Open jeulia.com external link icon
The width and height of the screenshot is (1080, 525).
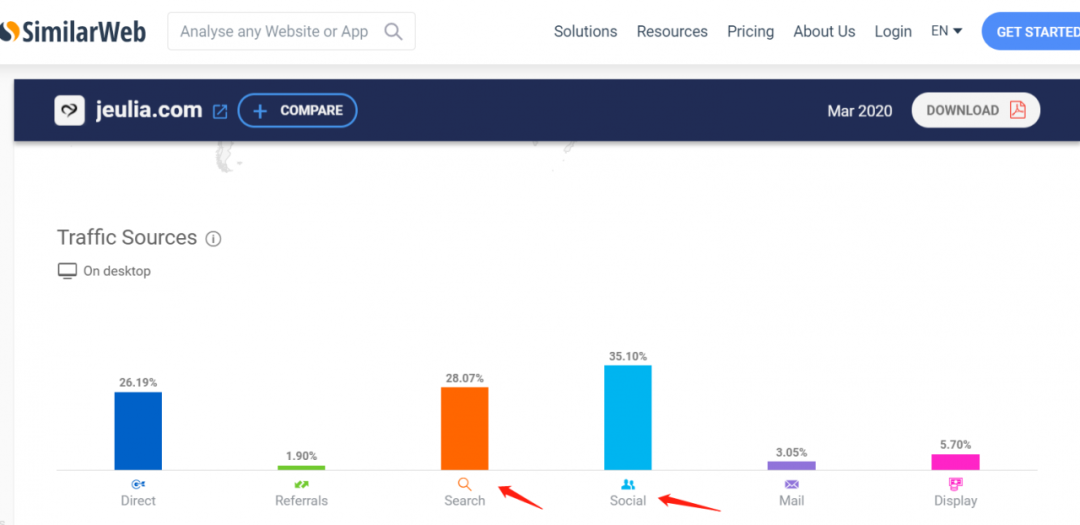point(220,111)
